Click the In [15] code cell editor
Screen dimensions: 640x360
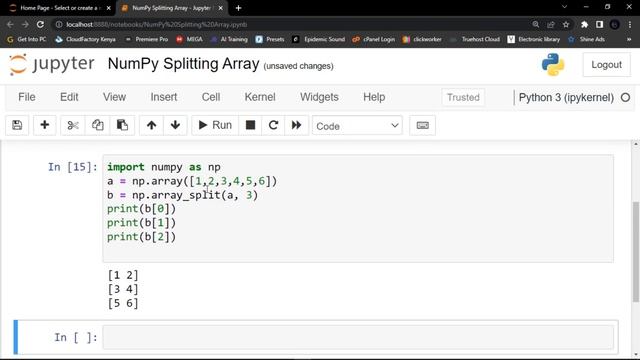click(358, 208)
